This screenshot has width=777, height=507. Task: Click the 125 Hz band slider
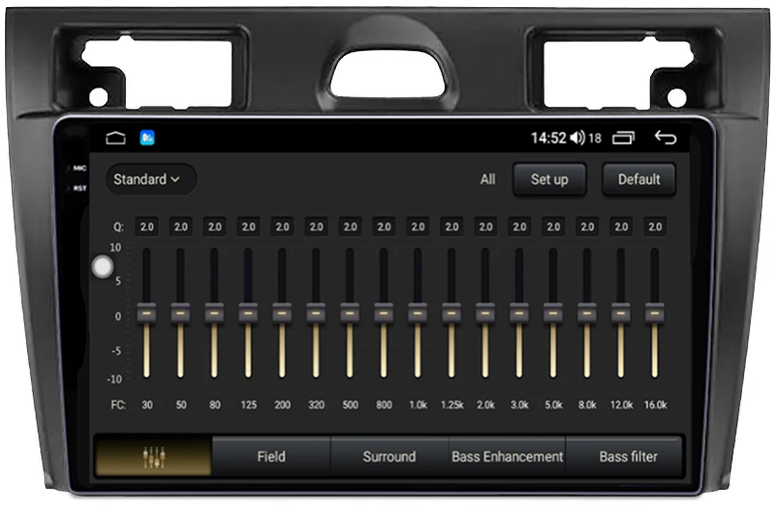coord(248,313)
